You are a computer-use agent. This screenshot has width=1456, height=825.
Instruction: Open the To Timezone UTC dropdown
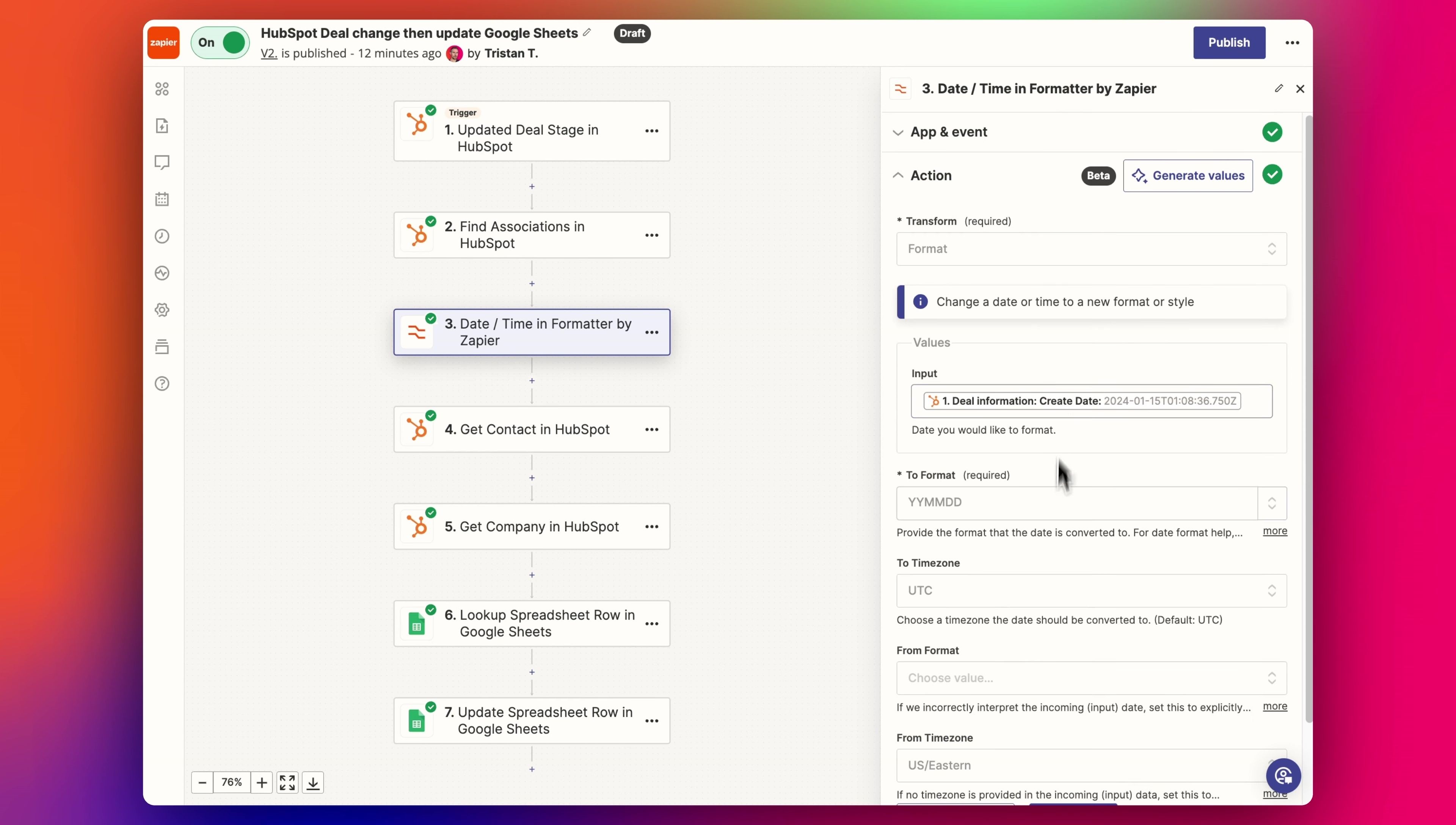pos(1091,590)
